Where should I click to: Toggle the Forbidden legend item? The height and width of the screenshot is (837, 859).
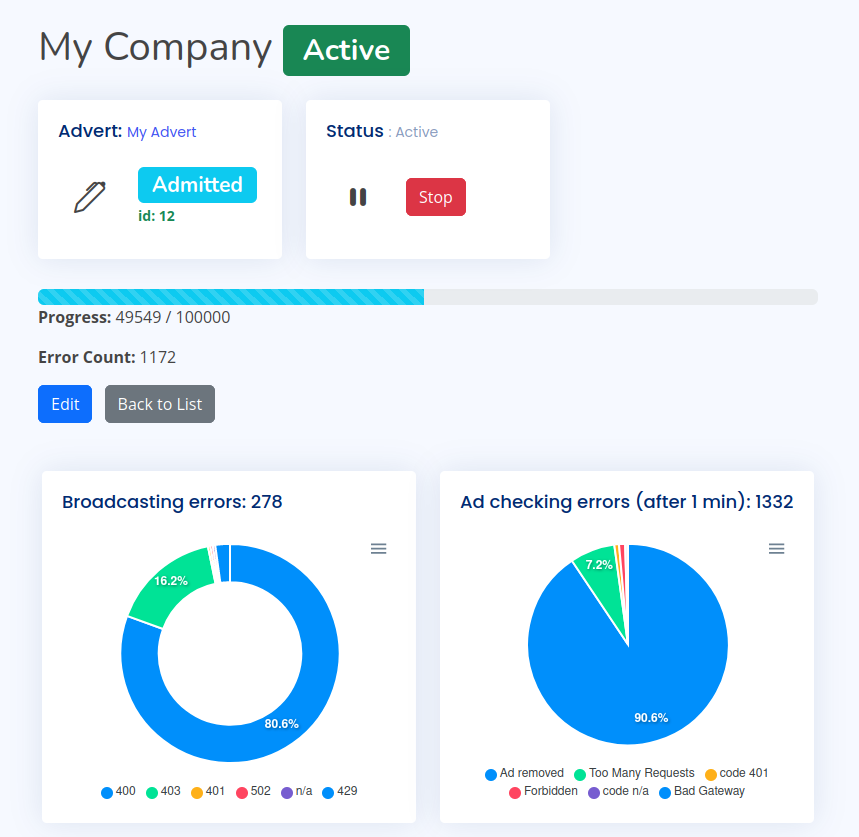coord(544,792)
